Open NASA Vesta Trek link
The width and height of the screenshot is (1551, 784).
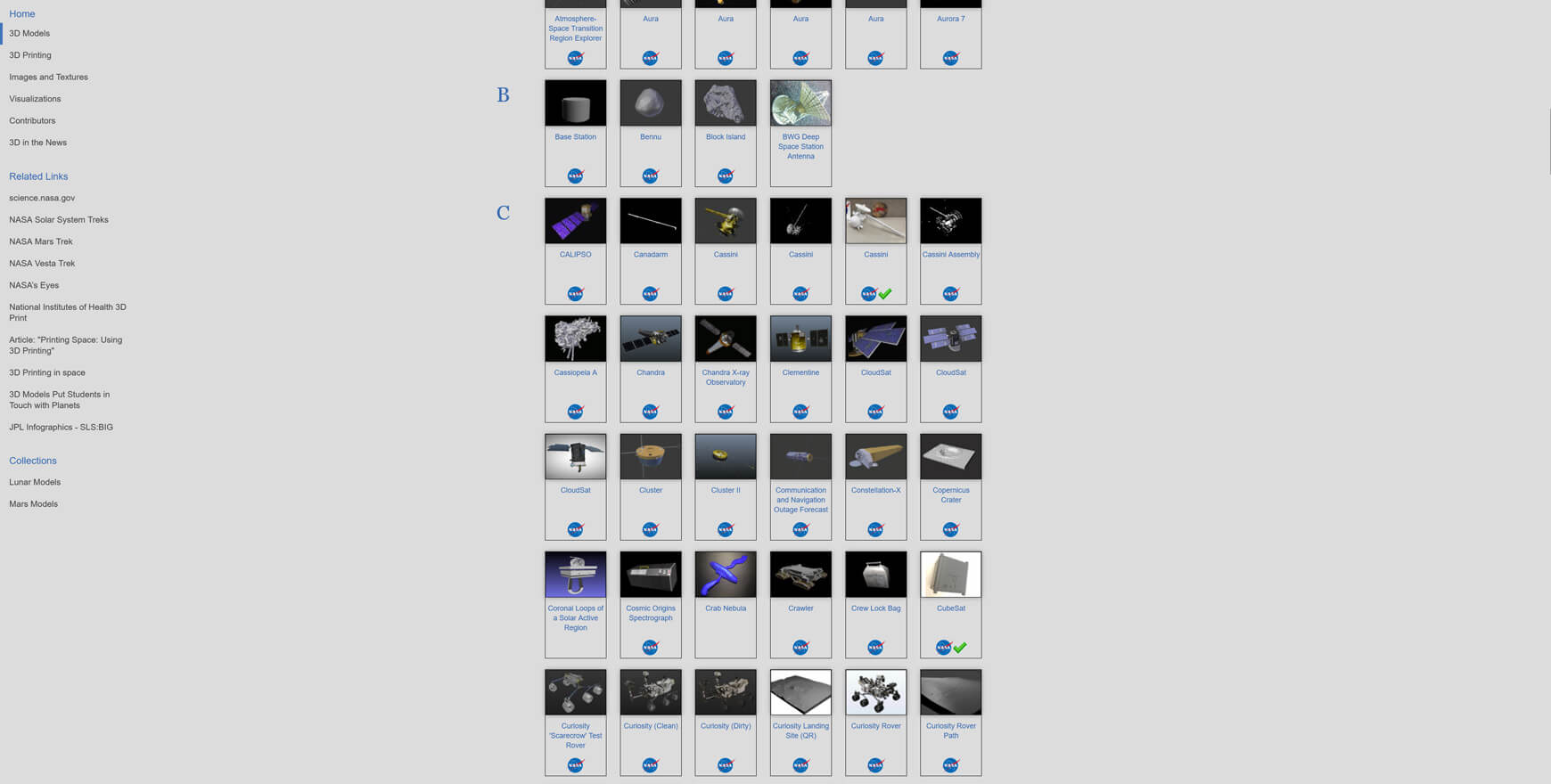pos(42,263)
